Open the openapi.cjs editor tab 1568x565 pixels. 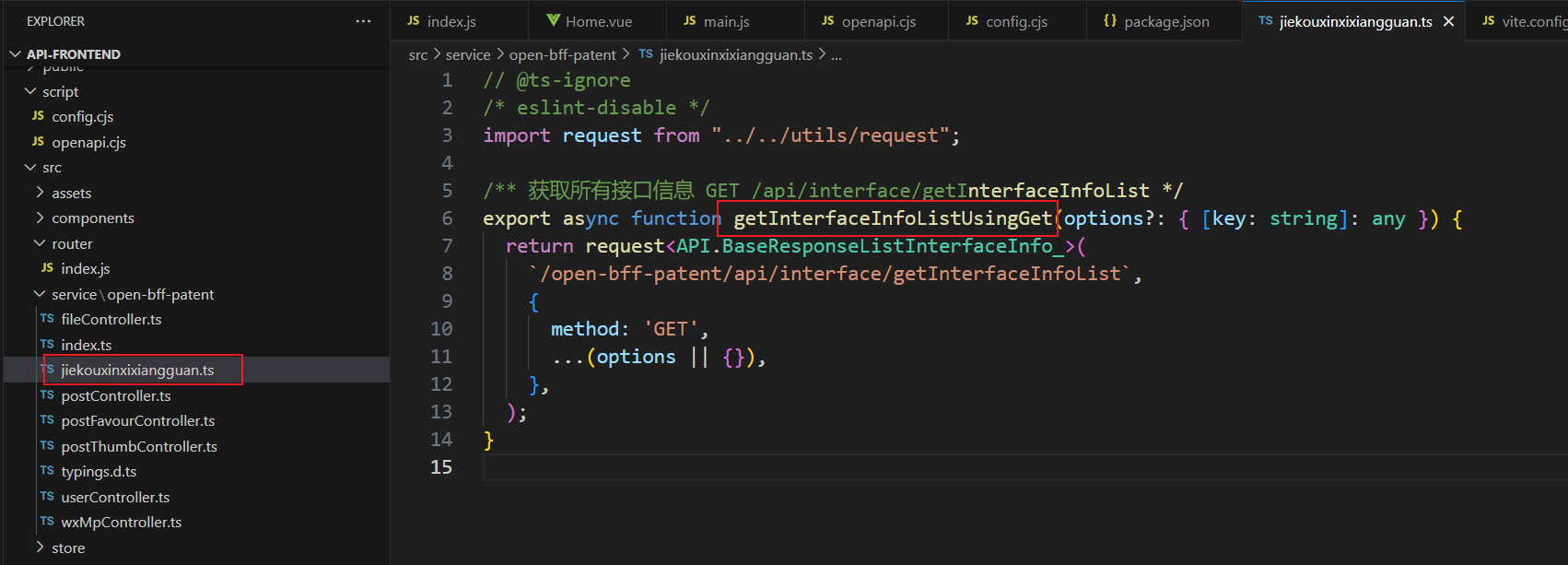pyautogui.click(x=878, y=21)
